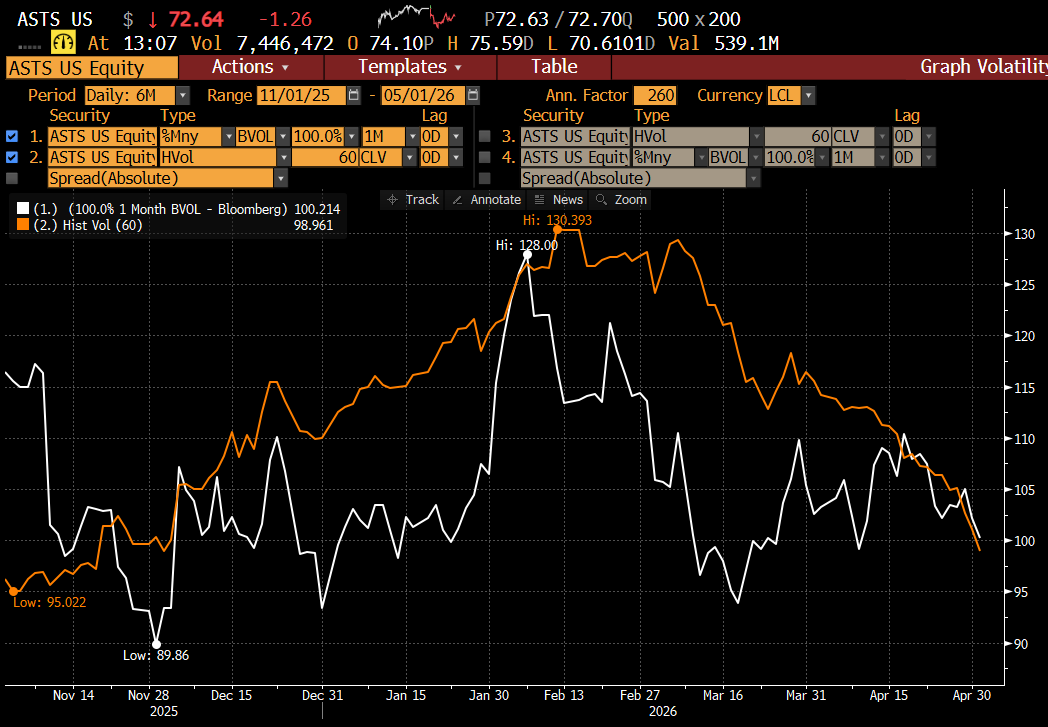The width and height of the screenshot is (1048, 727).
Task: Click the Hi: 128.00 white peak marker
Action: coord(527,255)
